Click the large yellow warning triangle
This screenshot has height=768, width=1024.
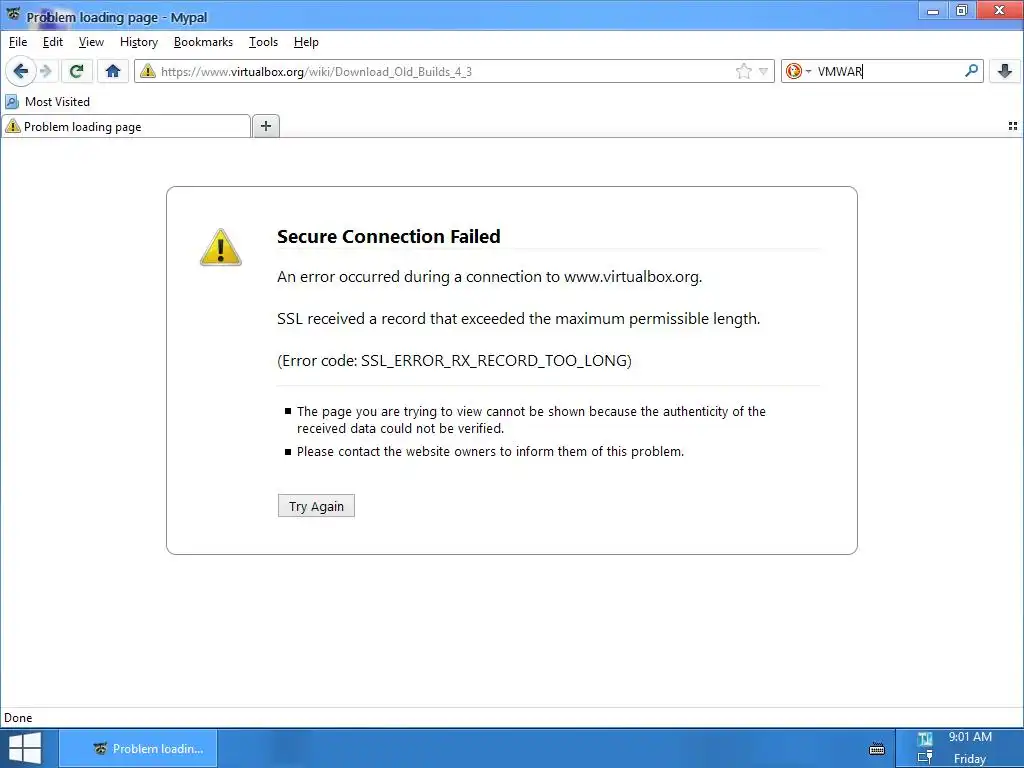click(x=221, y=248)
